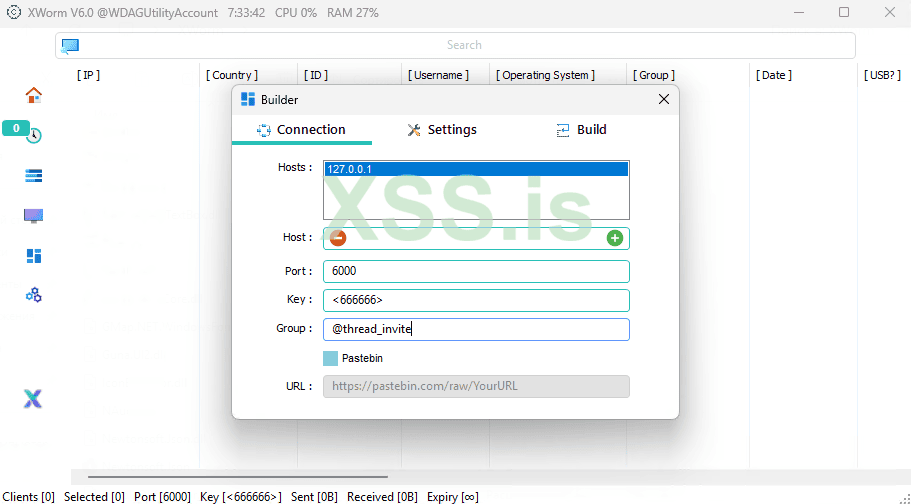Switch to the Connection tab
Image resolution: width=911 pixels, height=504 pixels.
point(302,130)
